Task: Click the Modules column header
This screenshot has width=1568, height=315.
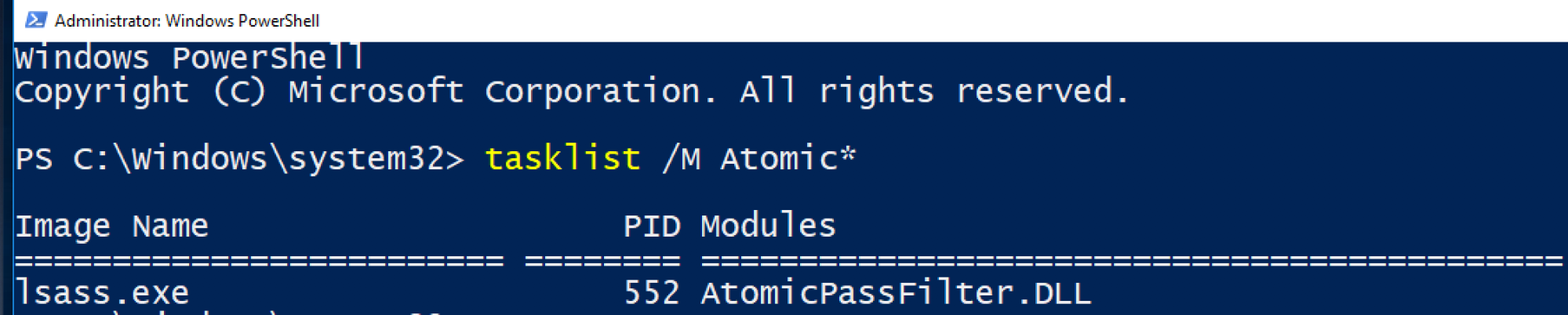Action: pos(768,226)
